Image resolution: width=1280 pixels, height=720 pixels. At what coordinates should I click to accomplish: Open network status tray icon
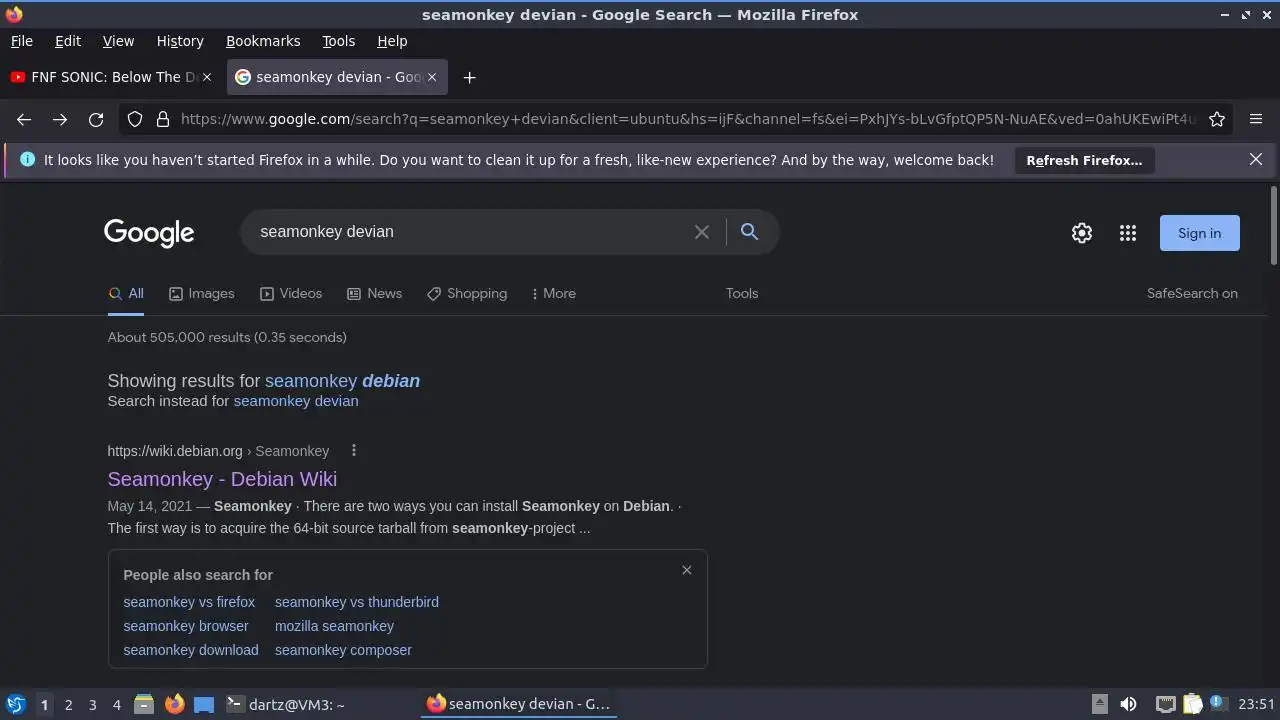[x=1165, y=704]
